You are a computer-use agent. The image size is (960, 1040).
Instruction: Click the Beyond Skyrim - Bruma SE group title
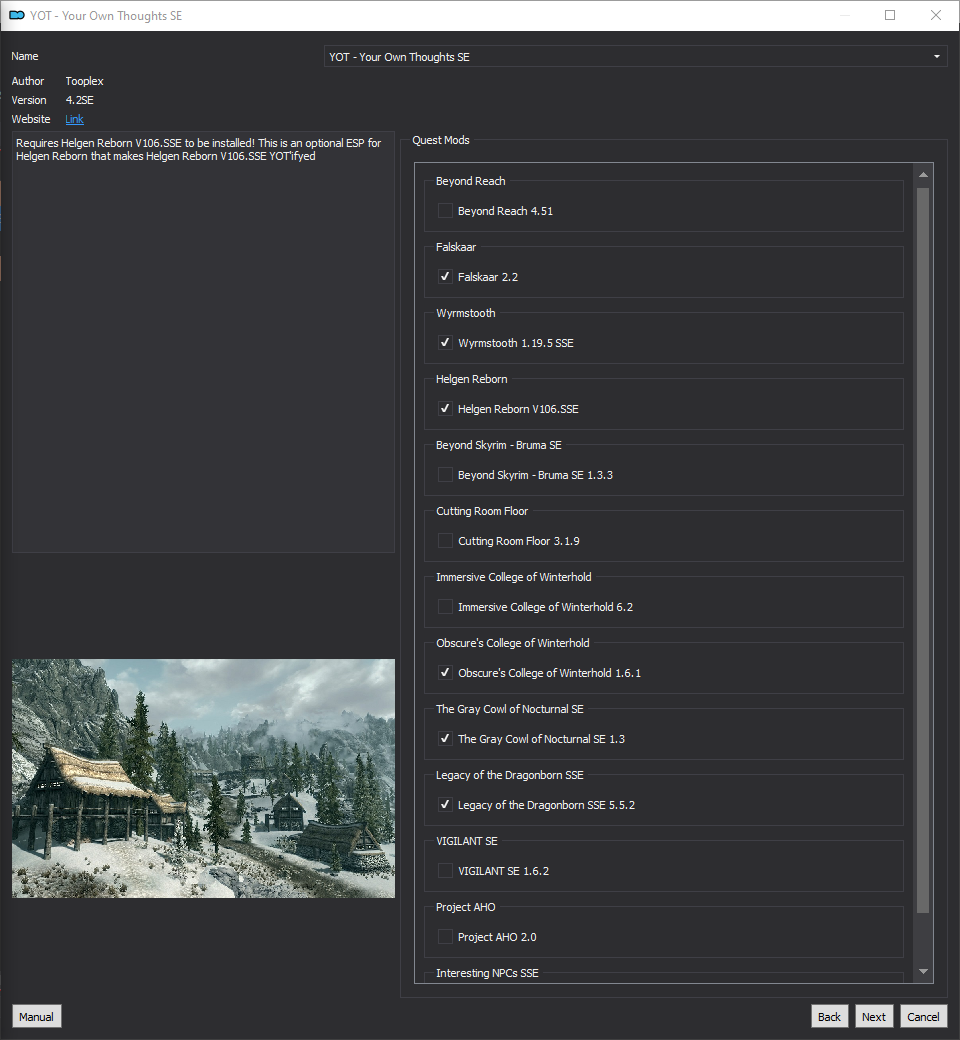click(x=499, y=445)
